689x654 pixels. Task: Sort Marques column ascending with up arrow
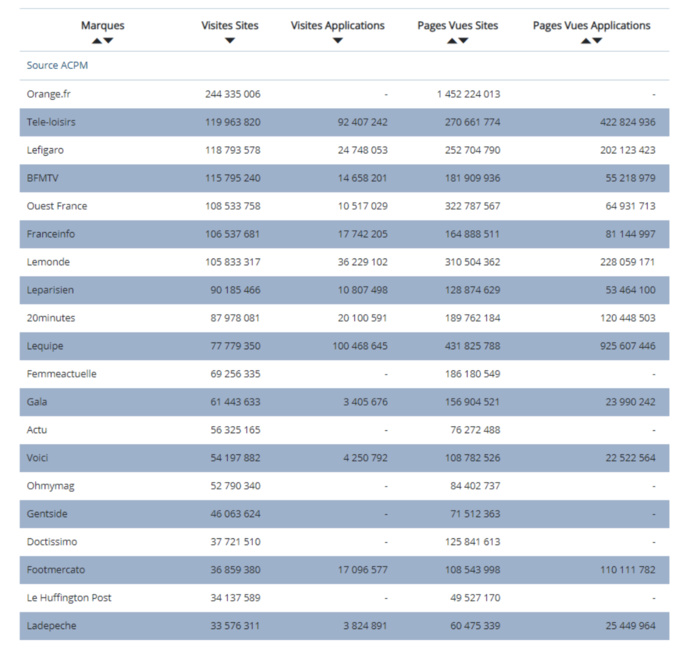(97, 41)
